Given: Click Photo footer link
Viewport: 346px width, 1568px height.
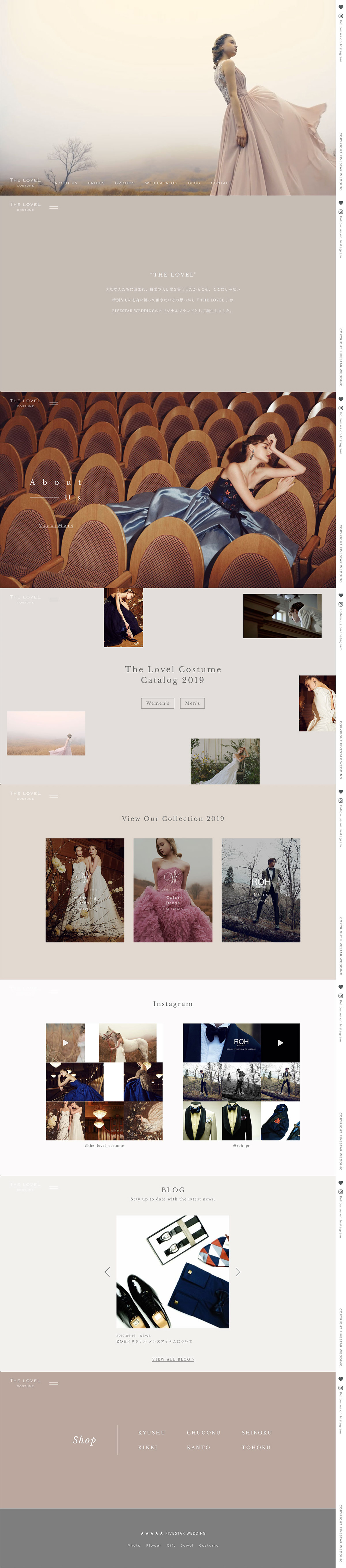Looking at the screenshot, I should coord(134,1546).
